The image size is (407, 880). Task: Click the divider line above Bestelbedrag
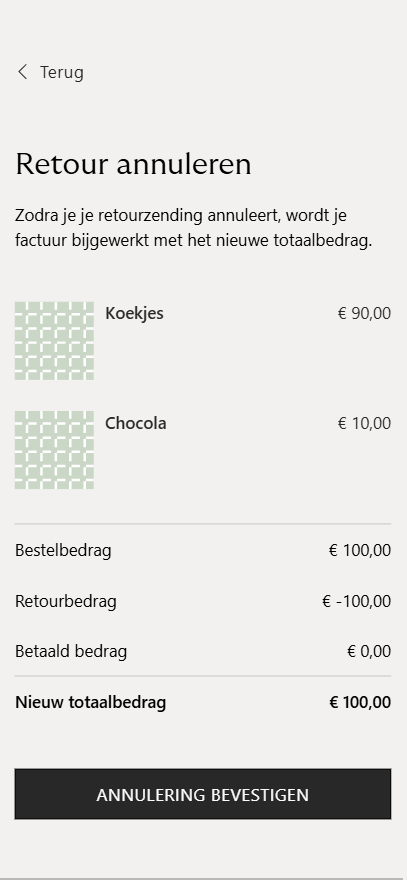click(203, 524)
